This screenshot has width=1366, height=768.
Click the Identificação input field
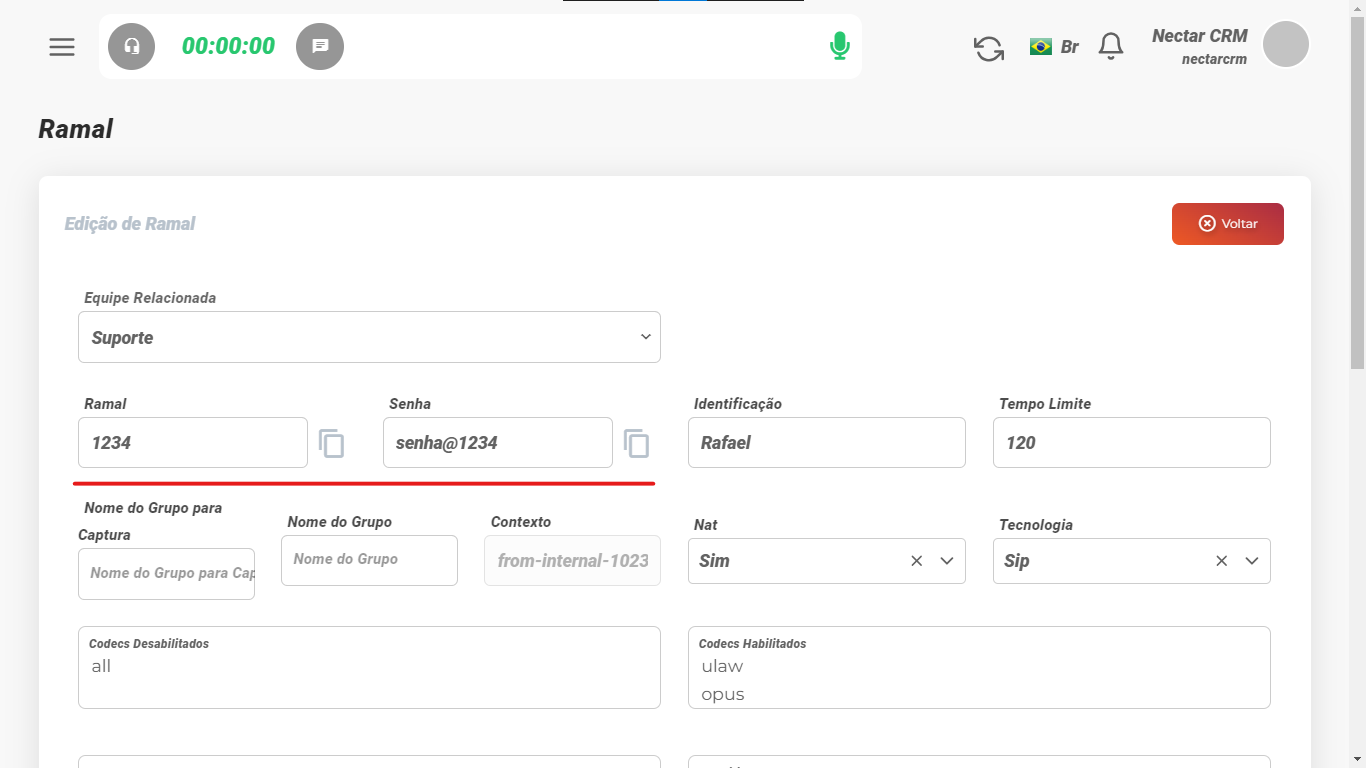pos(827,442)
